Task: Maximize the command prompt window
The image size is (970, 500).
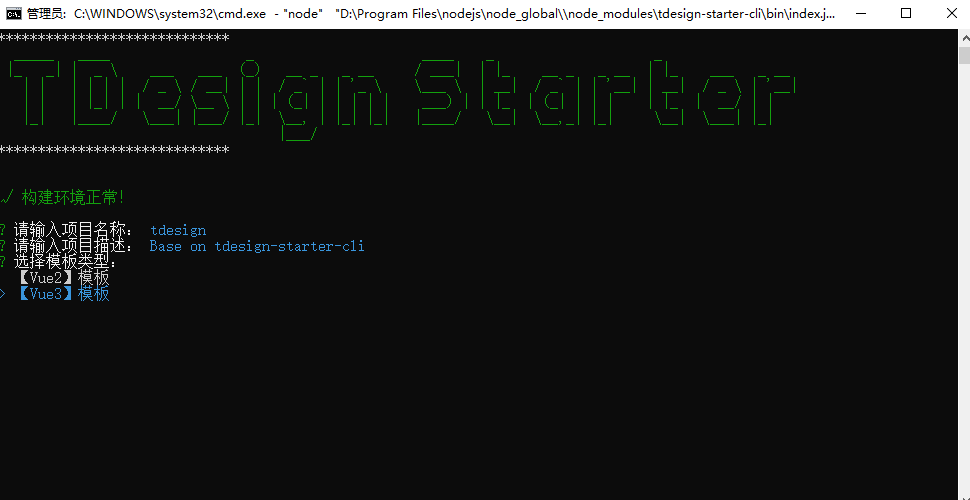Action: click(906, 13)
